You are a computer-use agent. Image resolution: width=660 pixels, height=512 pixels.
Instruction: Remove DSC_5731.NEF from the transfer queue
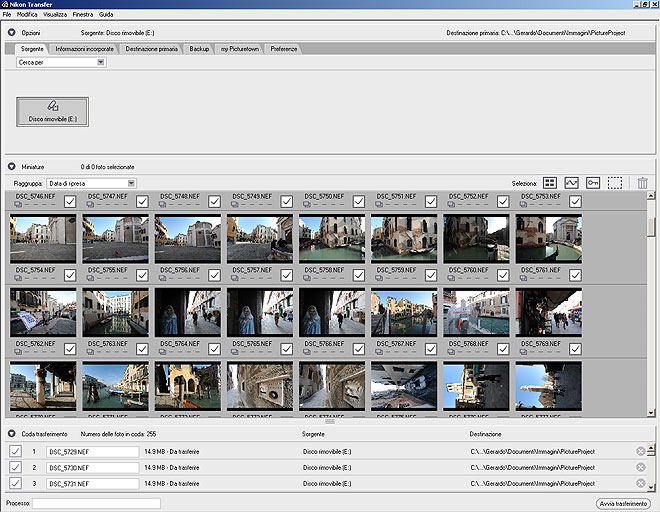tap(640, 483)
